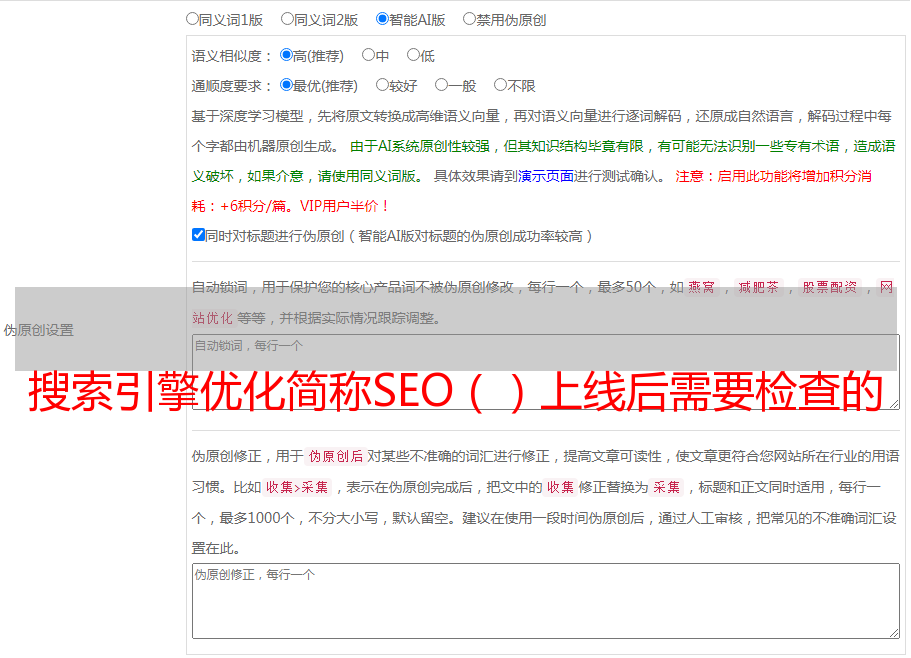Set 语义相似度 to 中
The height and width of the screenshot is (658, 911).
tap(368, 55)
